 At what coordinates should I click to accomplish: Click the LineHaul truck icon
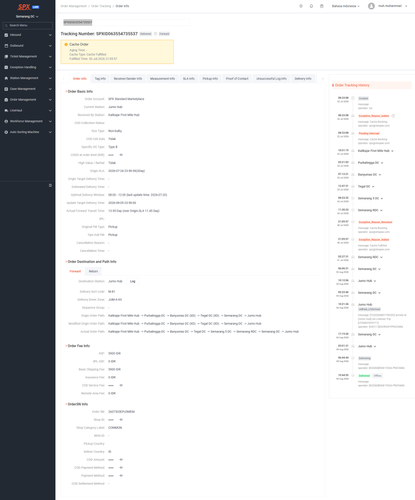point(6,110)
